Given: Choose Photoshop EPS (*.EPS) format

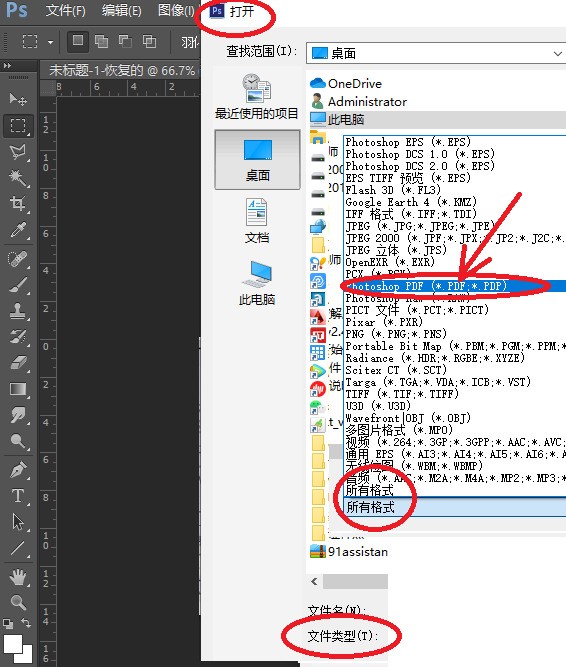Looking at the screenshot, I should point(455,142).
